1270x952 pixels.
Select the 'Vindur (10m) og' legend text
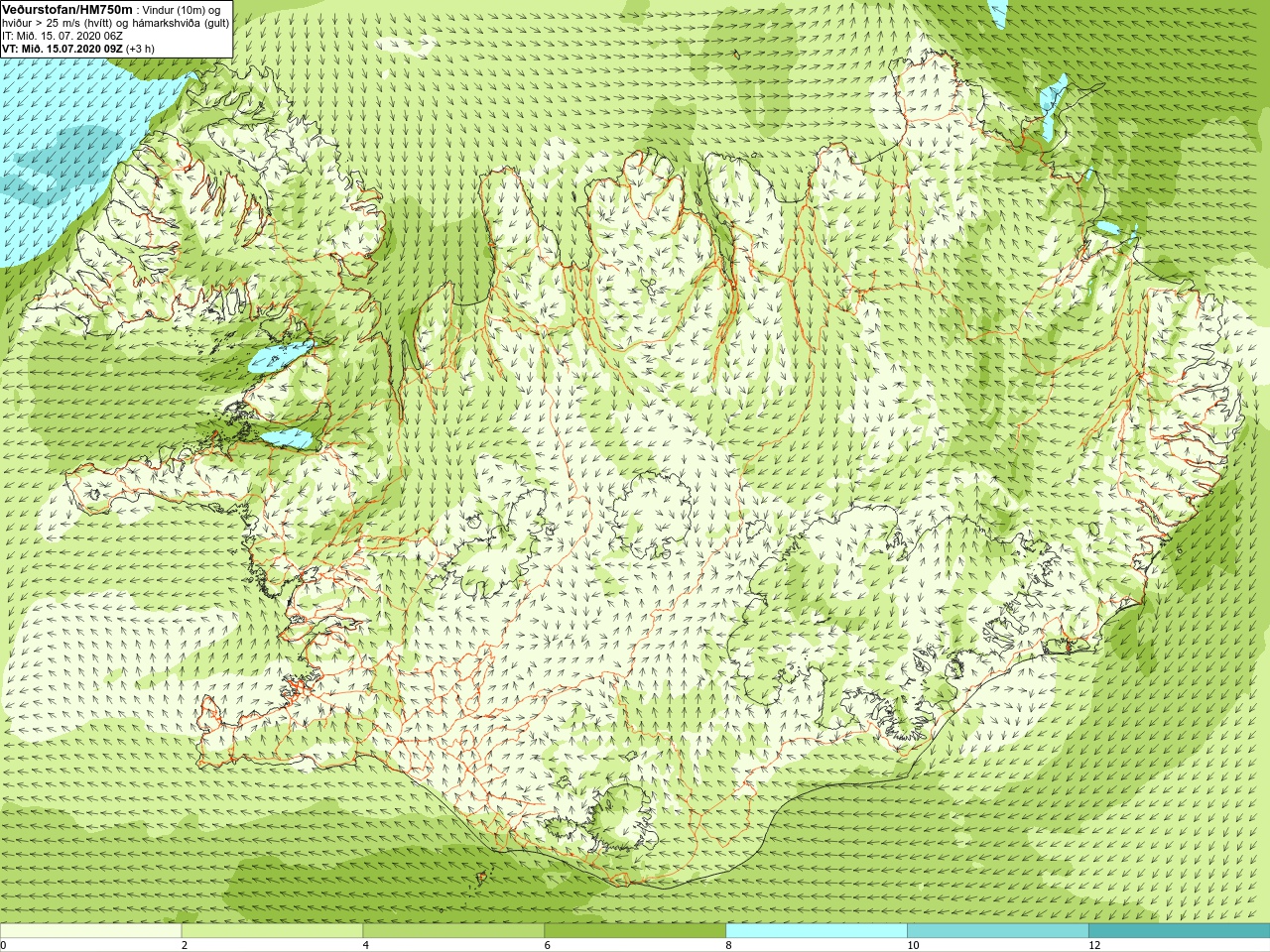pyautogui.click(x=183, y=10)
